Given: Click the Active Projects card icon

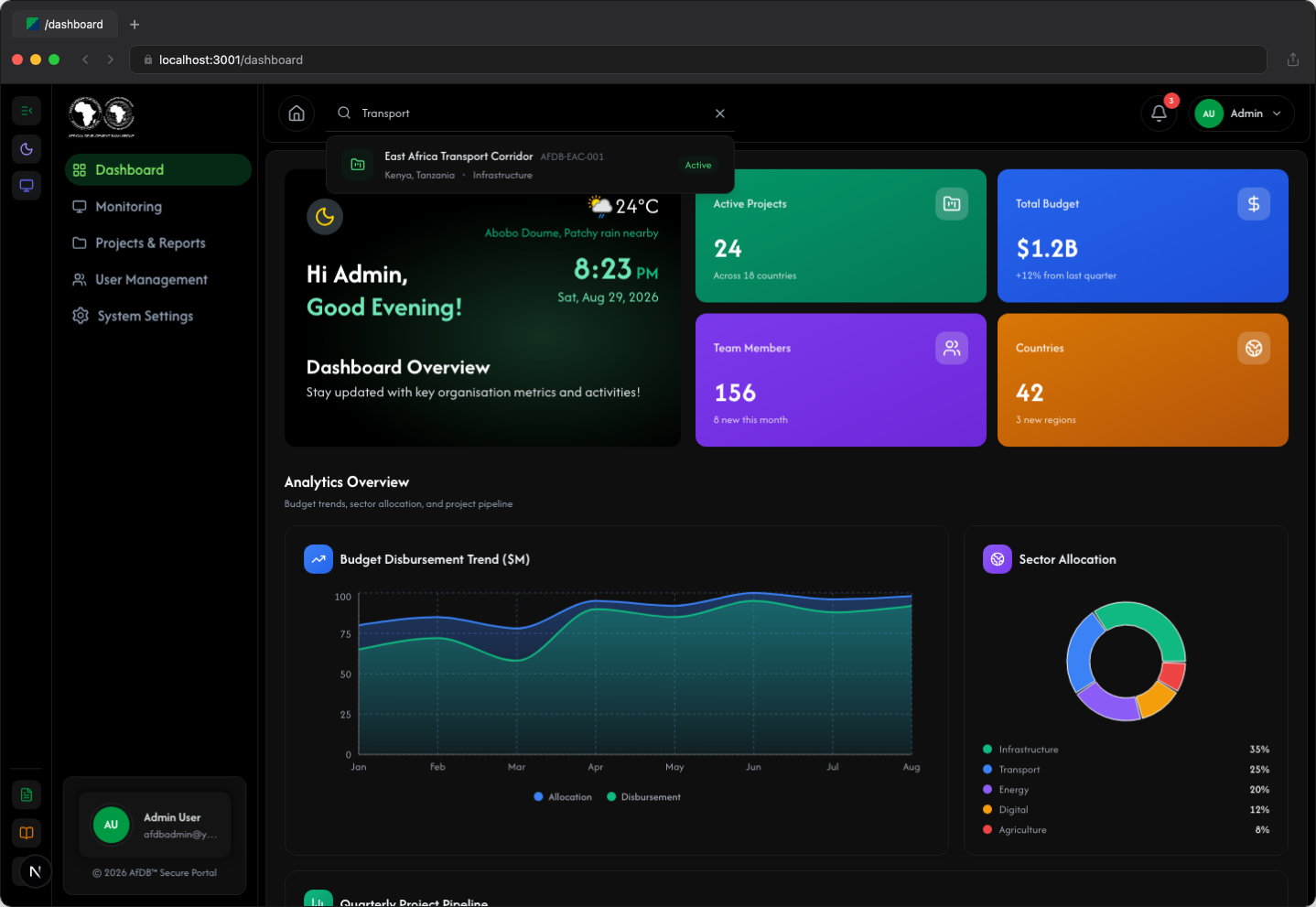Looking at the screenshot, I should coord(952,204).
